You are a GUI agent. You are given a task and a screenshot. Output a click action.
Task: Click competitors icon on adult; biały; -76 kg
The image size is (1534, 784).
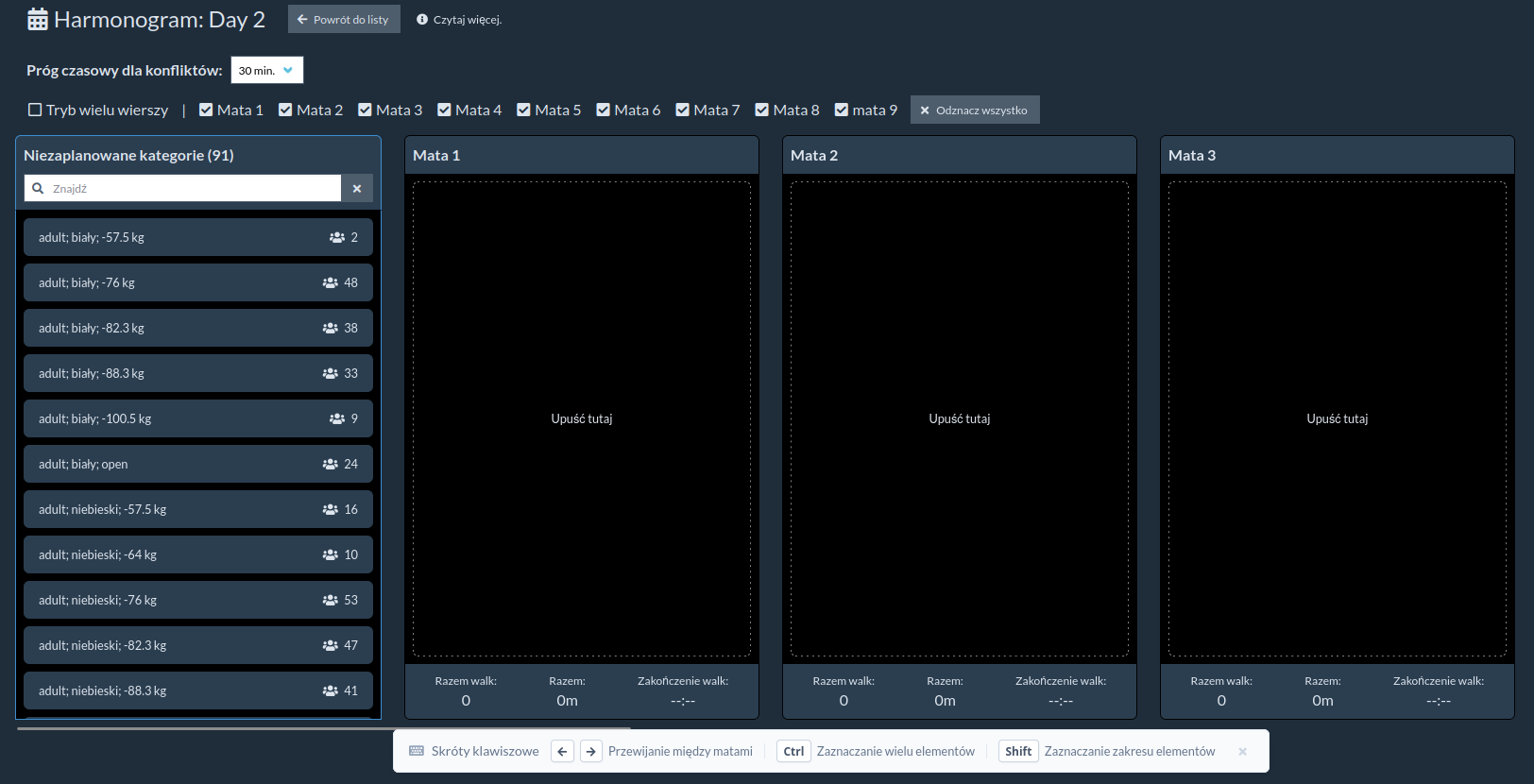330,282
